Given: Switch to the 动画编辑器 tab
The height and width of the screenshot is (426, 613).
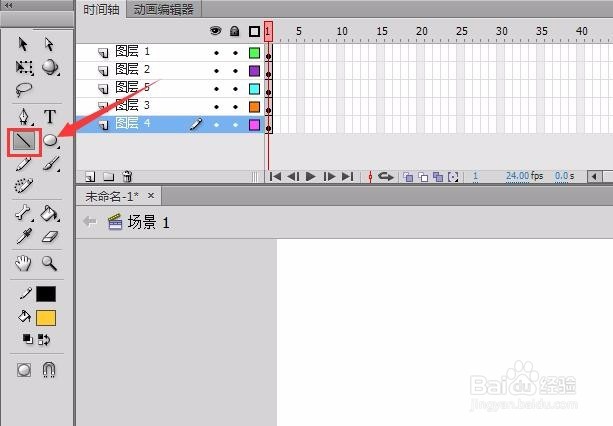Looking at the screenshot, I should pos(164,9).
